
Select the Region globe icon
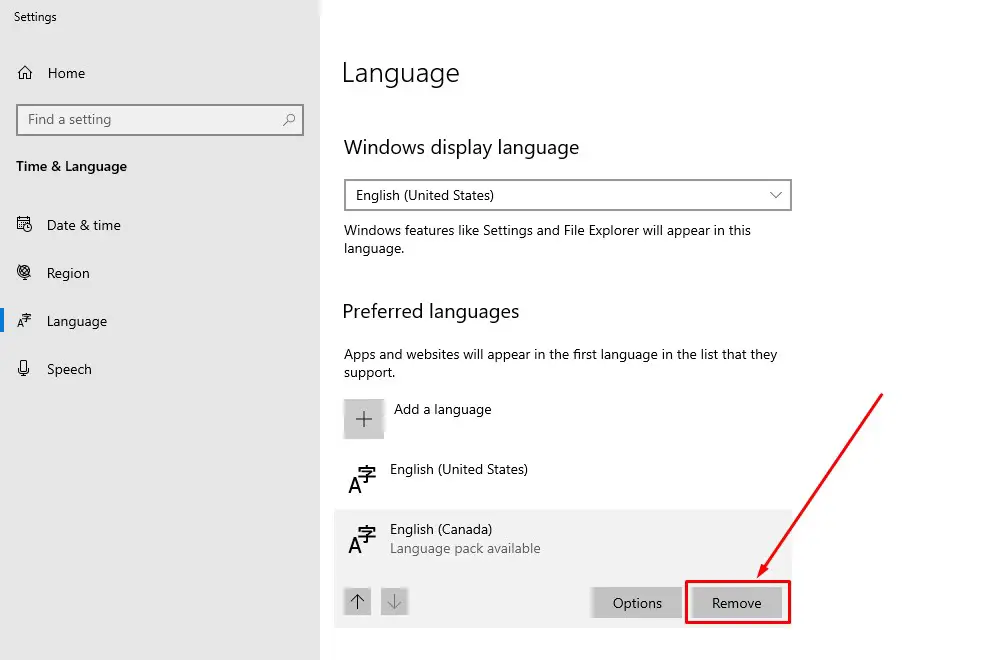click(x=24, y=272)
